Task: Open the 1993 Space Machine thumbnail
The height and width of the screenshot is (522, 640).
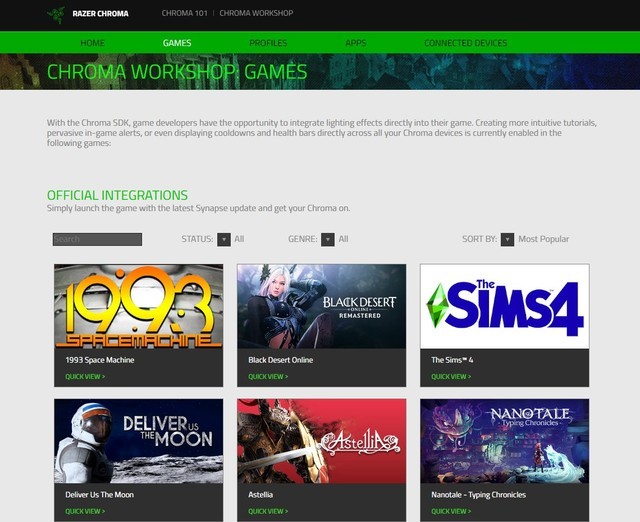Action: click(x=139, y=307)
